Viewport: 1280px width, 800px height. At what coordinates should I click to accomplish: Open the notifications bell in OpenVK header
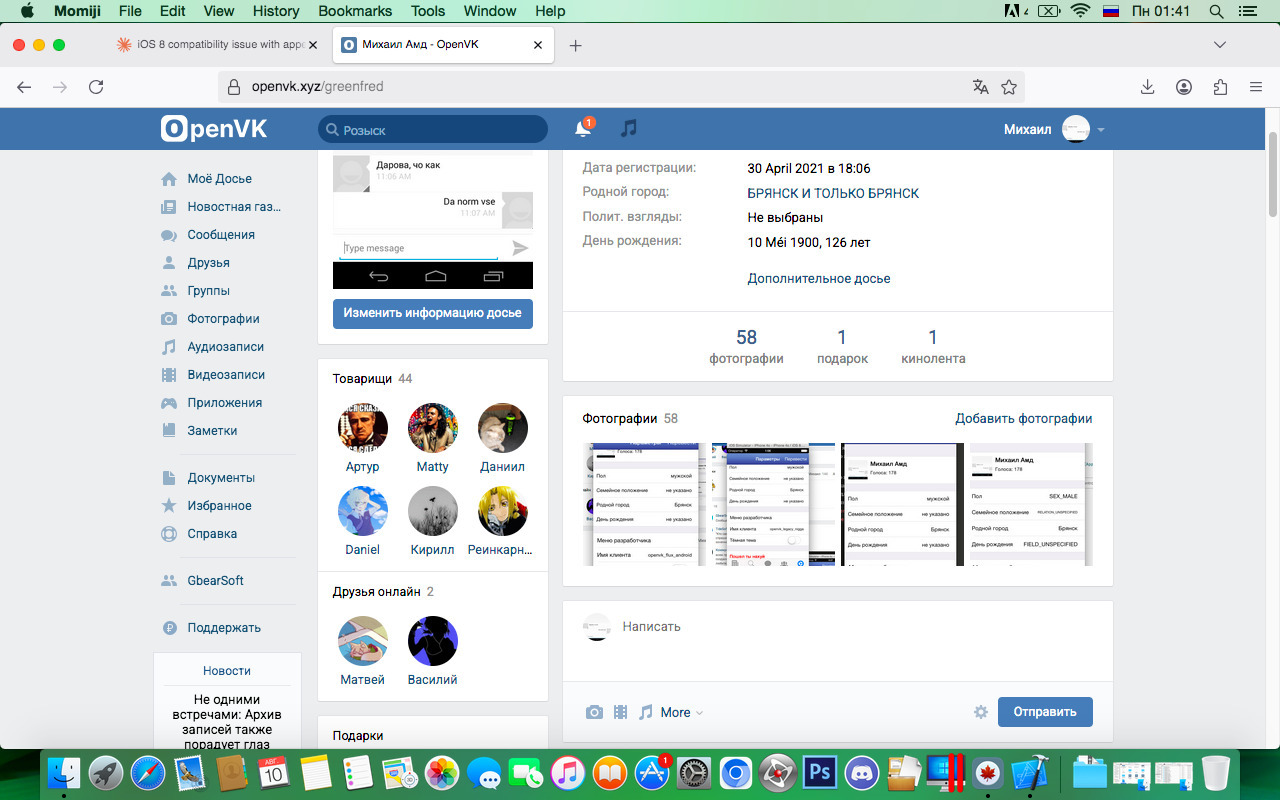(583, 129)
